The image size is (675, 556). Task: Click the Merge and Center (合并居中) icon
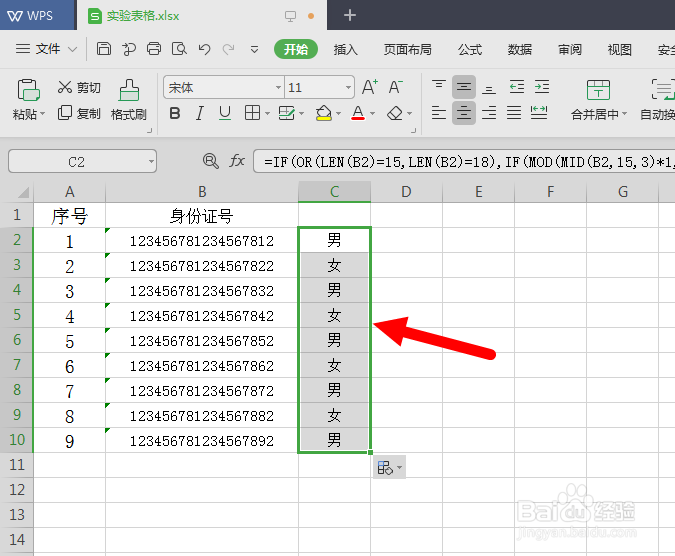[x=598, y=90]
